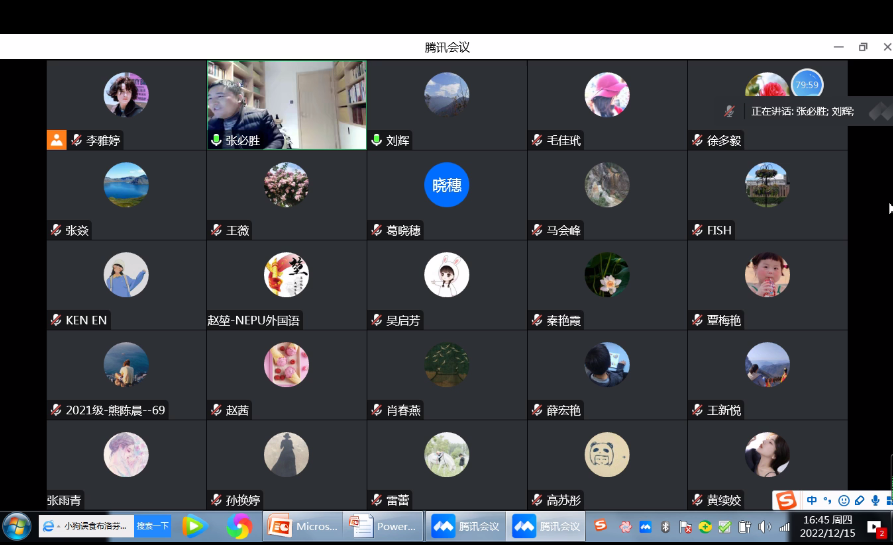Click the panda avatar of 高苏彤

click(x=607, y=455)
